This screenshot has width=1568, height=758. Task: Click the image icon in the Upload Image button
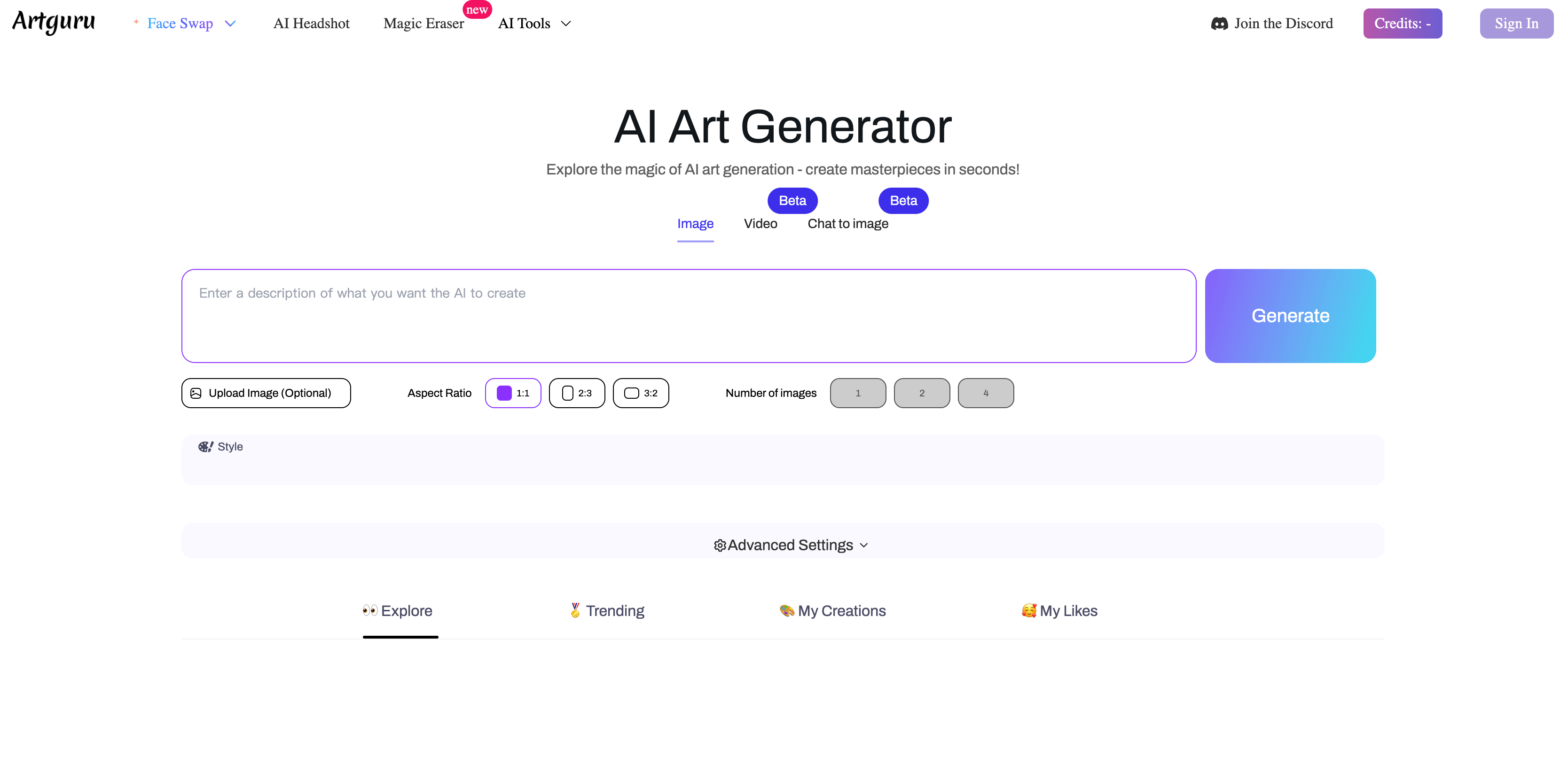point(196,393)
